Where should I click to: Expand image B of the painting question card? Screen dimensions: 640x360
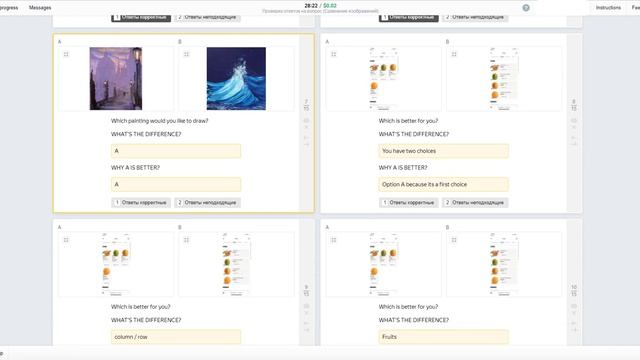(x=187, y=54)
